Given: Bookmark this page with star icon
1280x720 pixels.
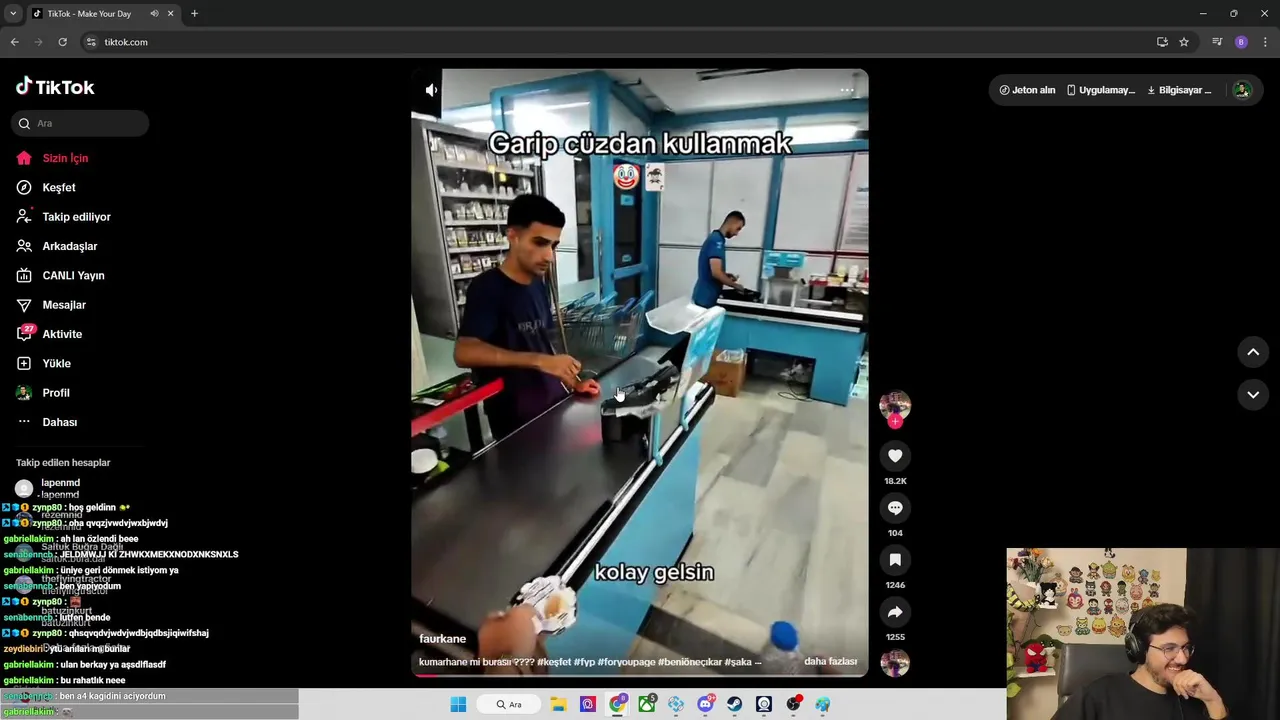Looking at the screenshot, I should 1184,42.
